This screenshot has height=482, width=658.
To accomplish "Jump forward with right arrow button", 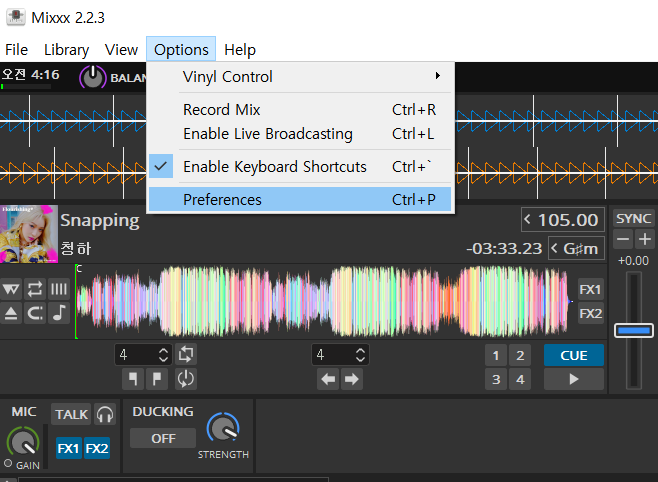I will (x=352, y=379).
